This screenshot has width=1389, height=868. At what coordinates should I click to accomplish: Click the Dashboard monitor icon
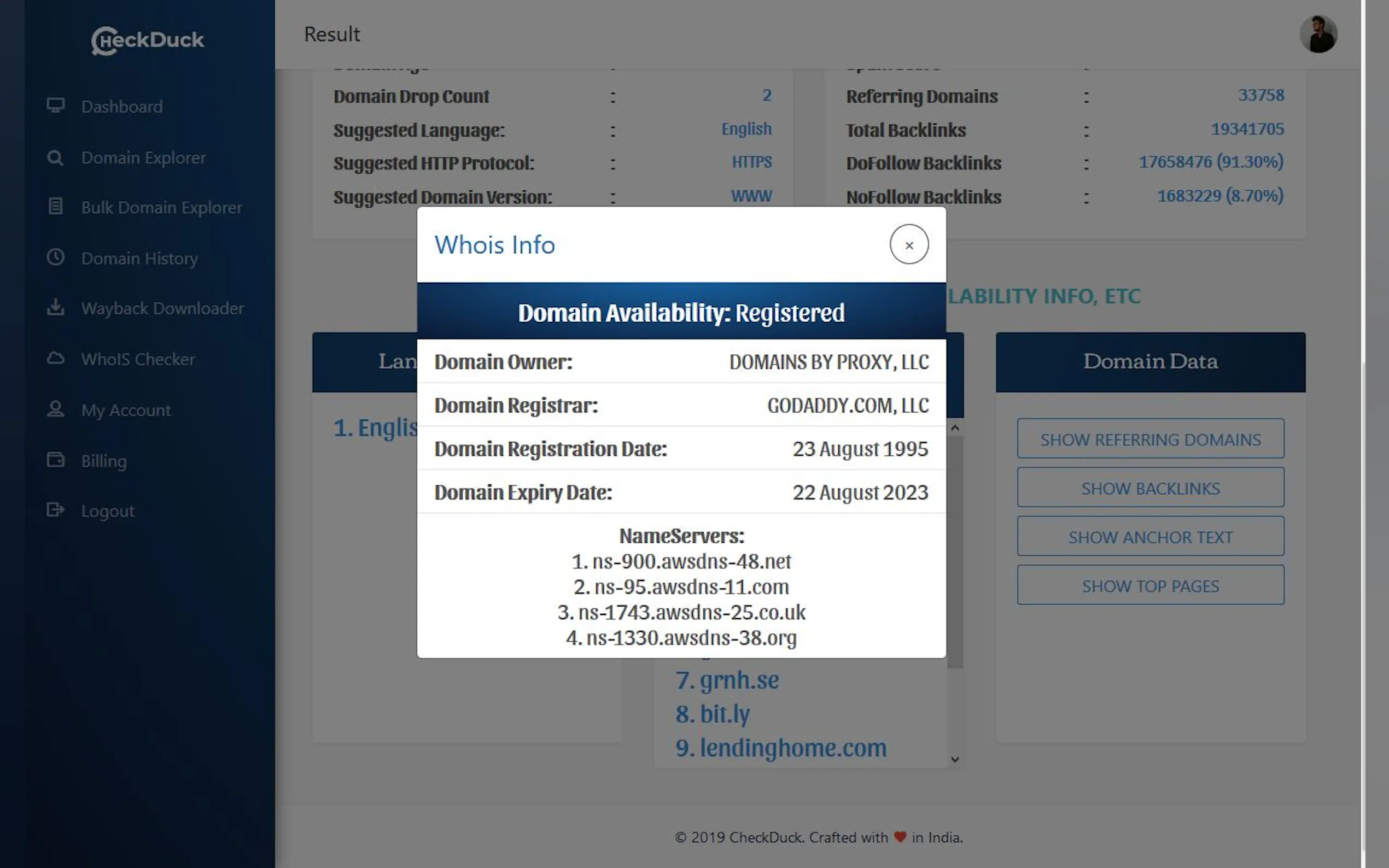(x=56, y=105)
